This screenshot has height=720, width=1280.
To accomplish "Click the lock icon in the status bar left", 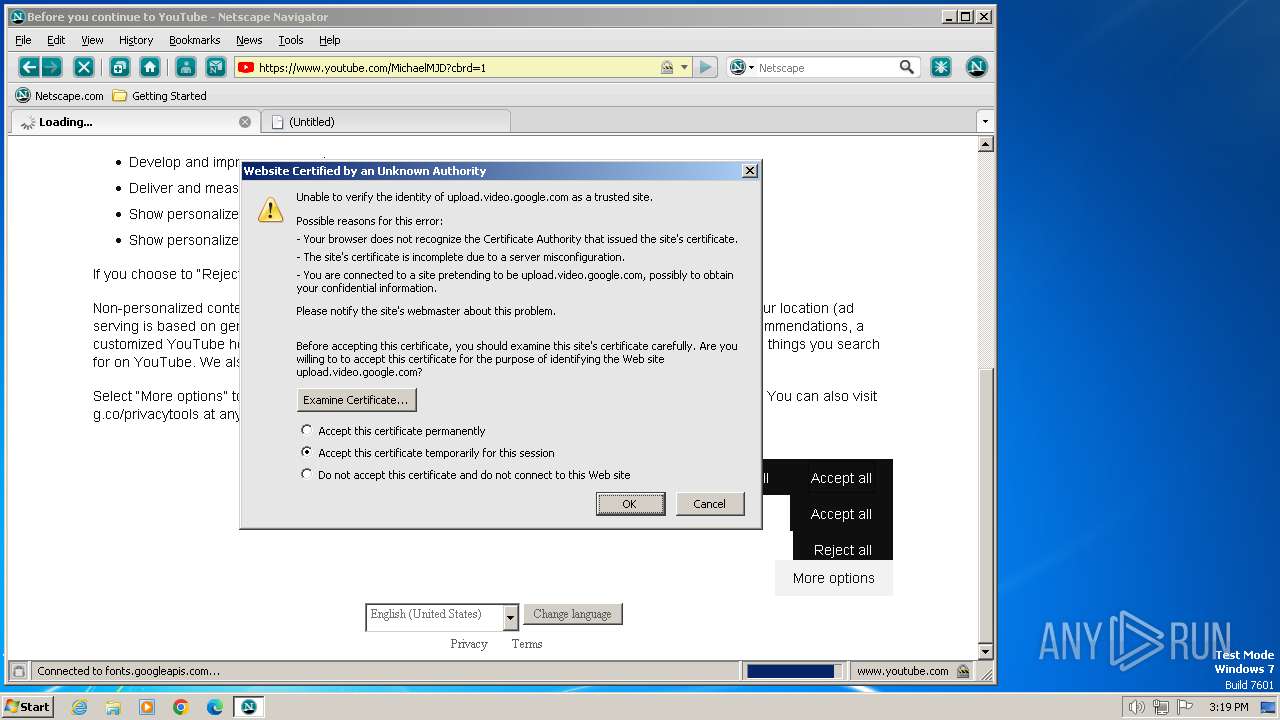I will (x=18, y=671).
